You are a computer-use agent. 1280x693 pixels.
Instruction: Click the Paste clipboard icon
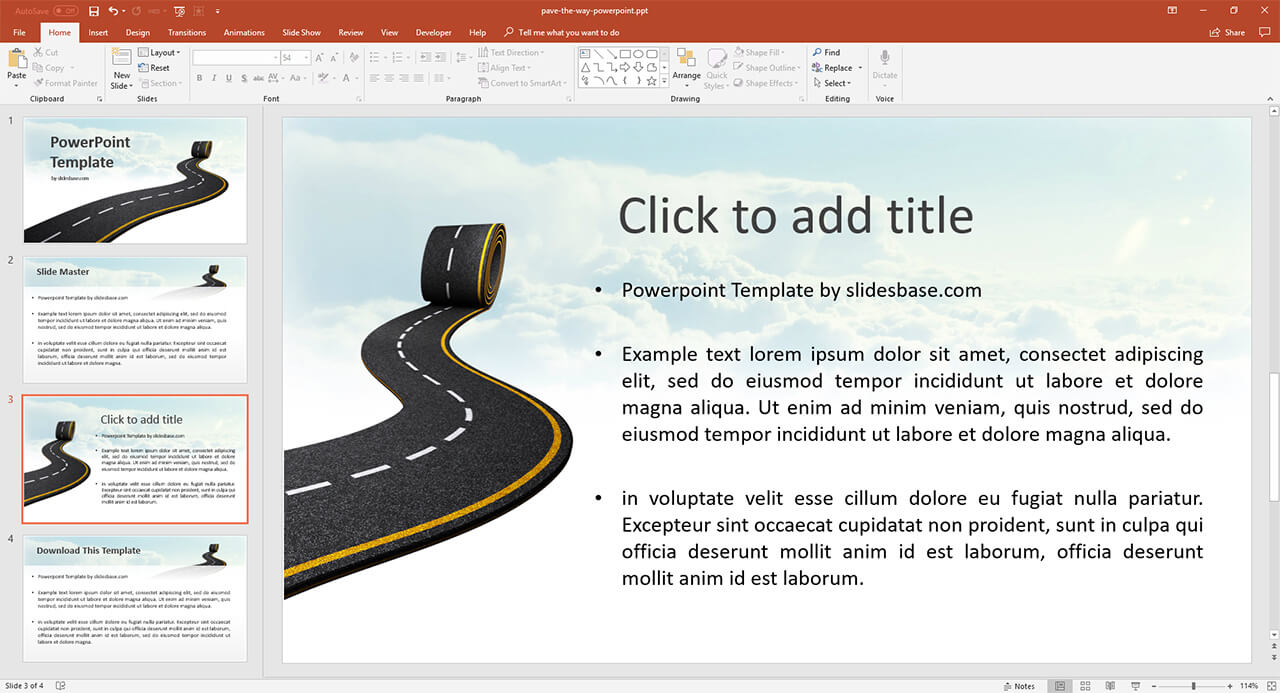[x=17, y=60]
